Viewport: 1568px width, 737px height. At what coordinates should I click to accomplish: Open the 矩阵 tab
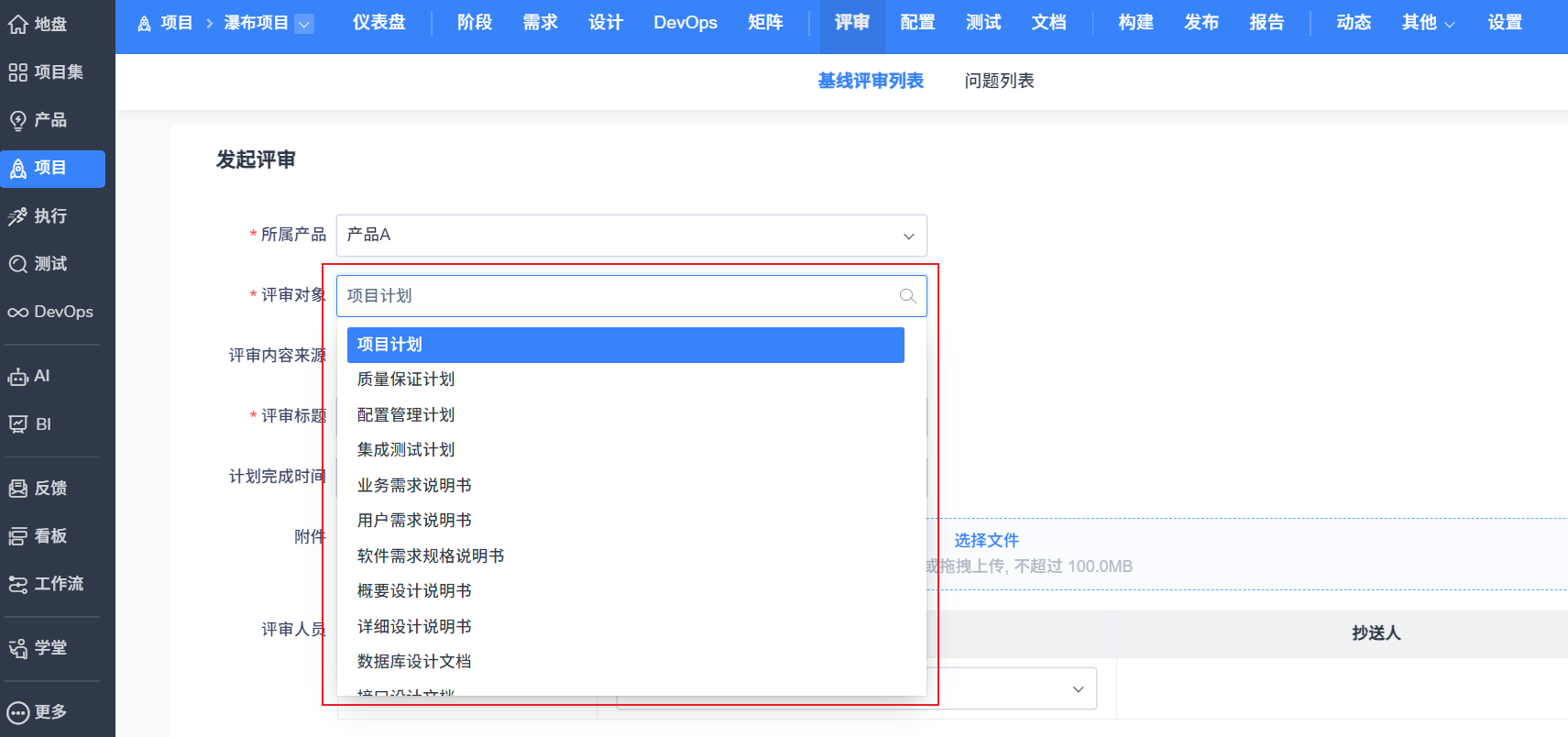(x=765, y=23)
